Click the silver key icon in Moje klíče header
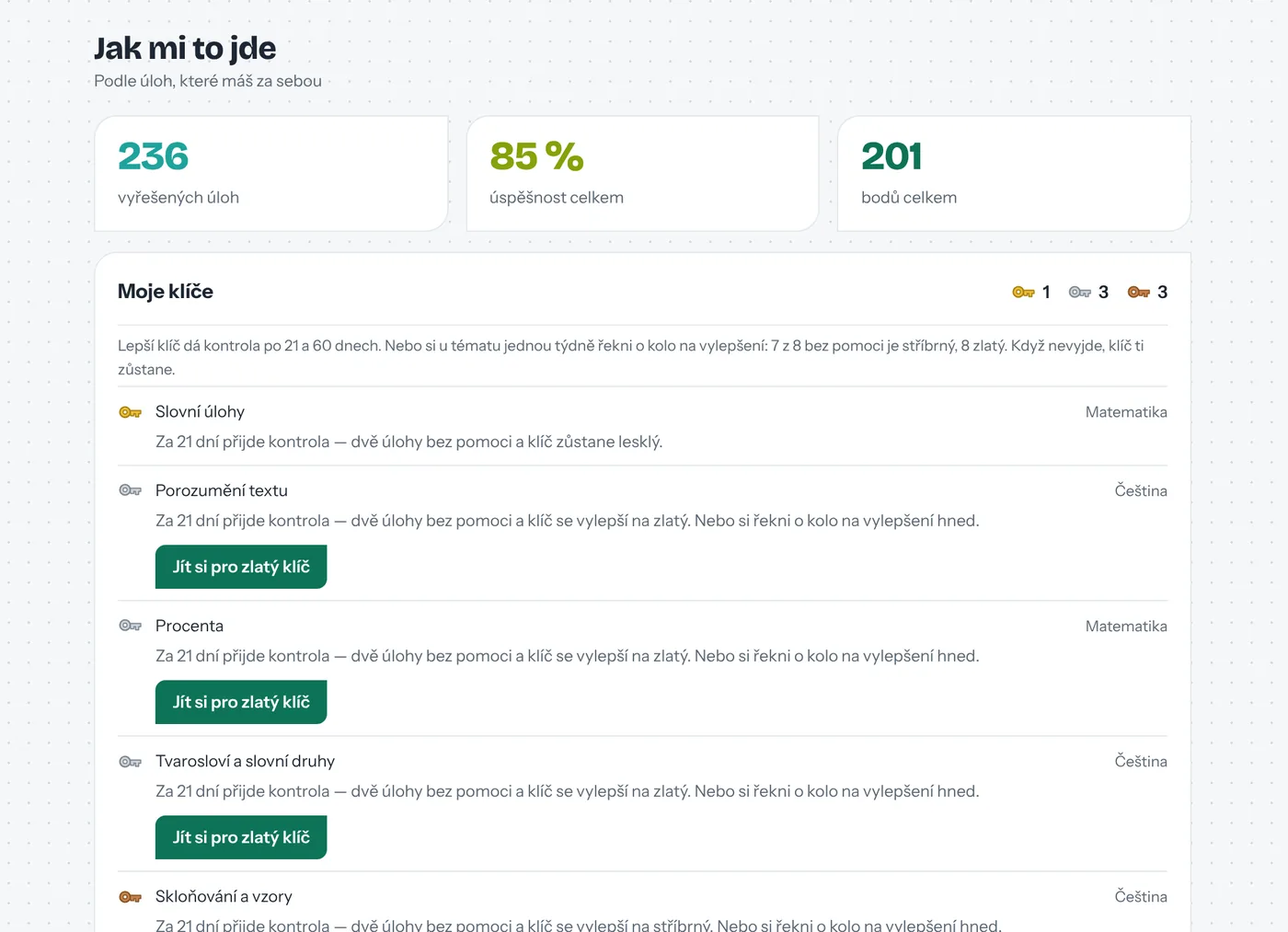The width and height of the screenshot is (1288, 932). click(1080, 293)
